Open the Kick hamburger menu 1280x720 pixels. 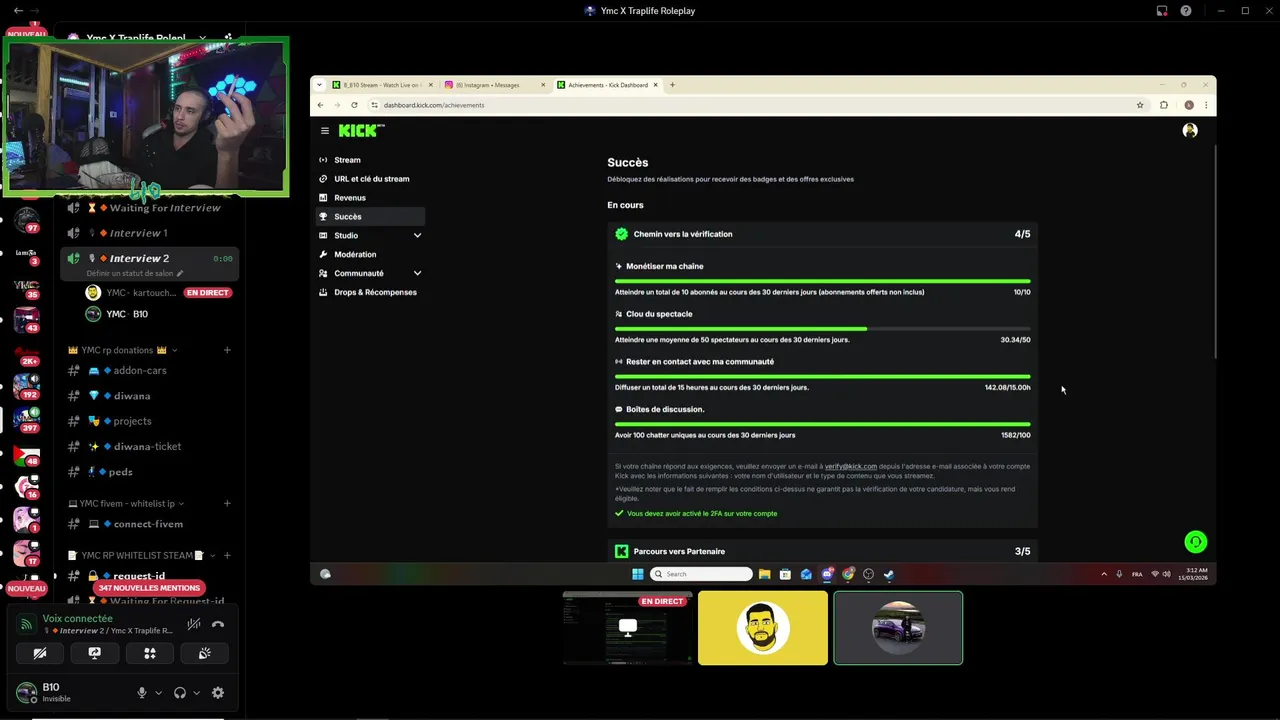325,131
